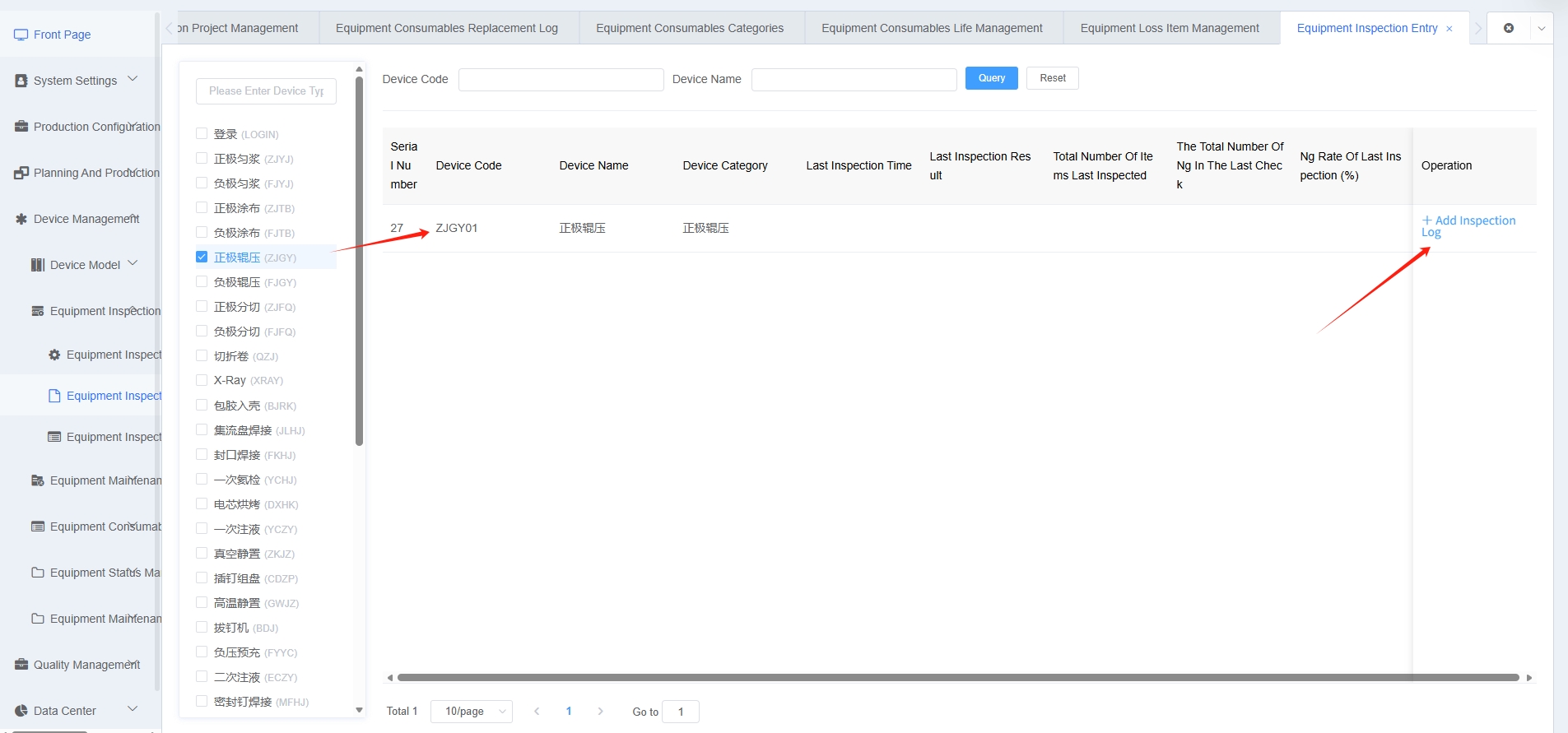Check the 正极匀浆 (ZJYJ) checkbox
The width and height of the screenshot is (1568, 733).
202,158
